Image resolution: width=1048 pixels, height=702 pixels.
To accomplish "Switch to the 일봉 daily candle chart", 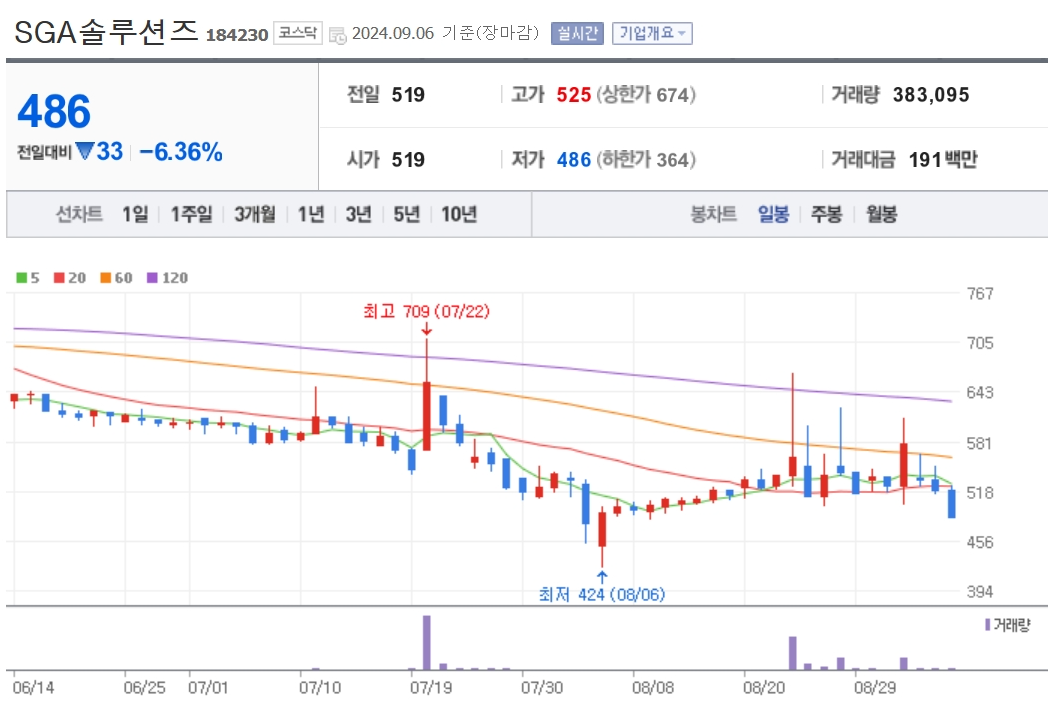I will point(773,214).
